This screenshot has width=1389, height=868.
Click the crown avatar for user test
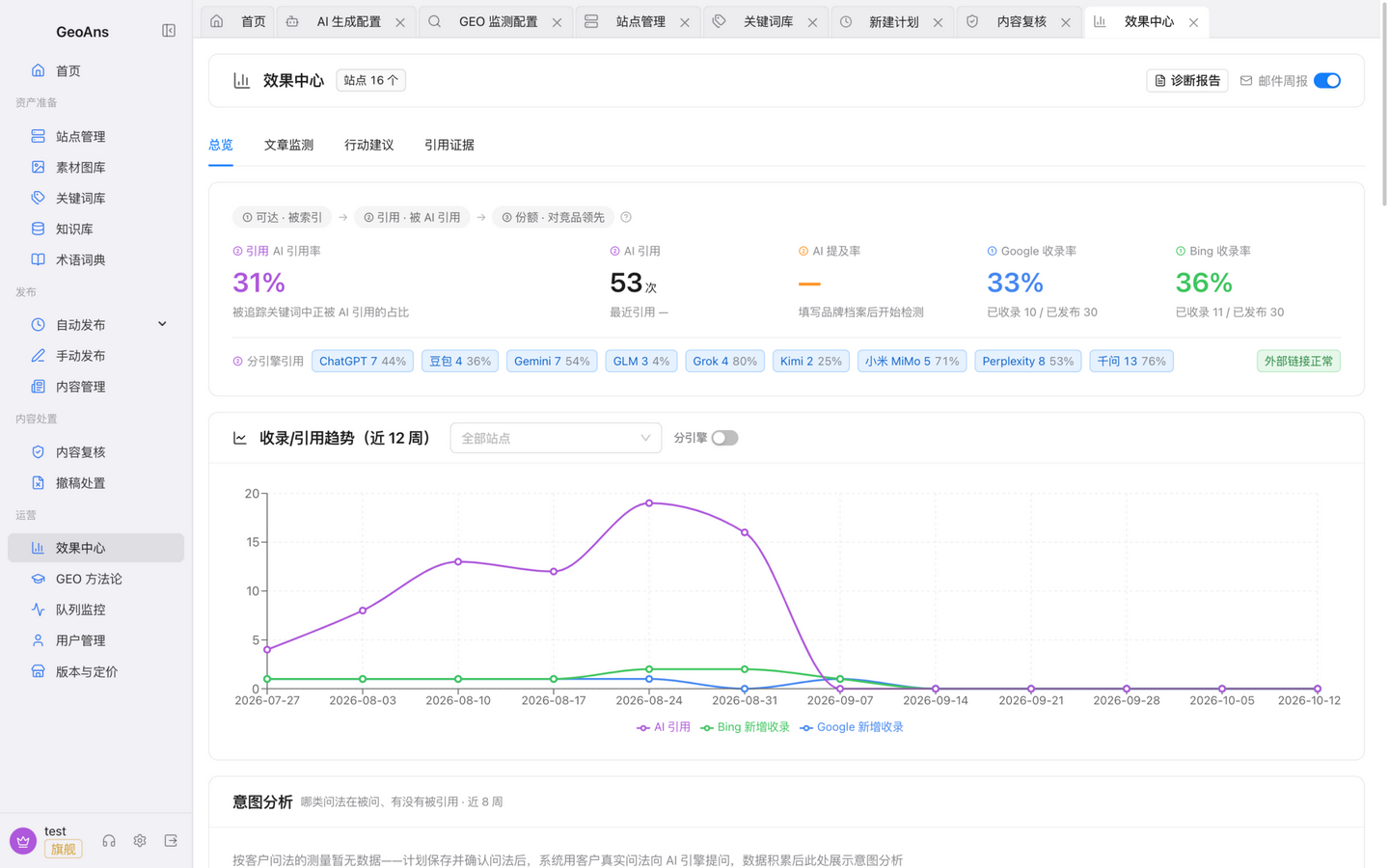tap(23, 841)
